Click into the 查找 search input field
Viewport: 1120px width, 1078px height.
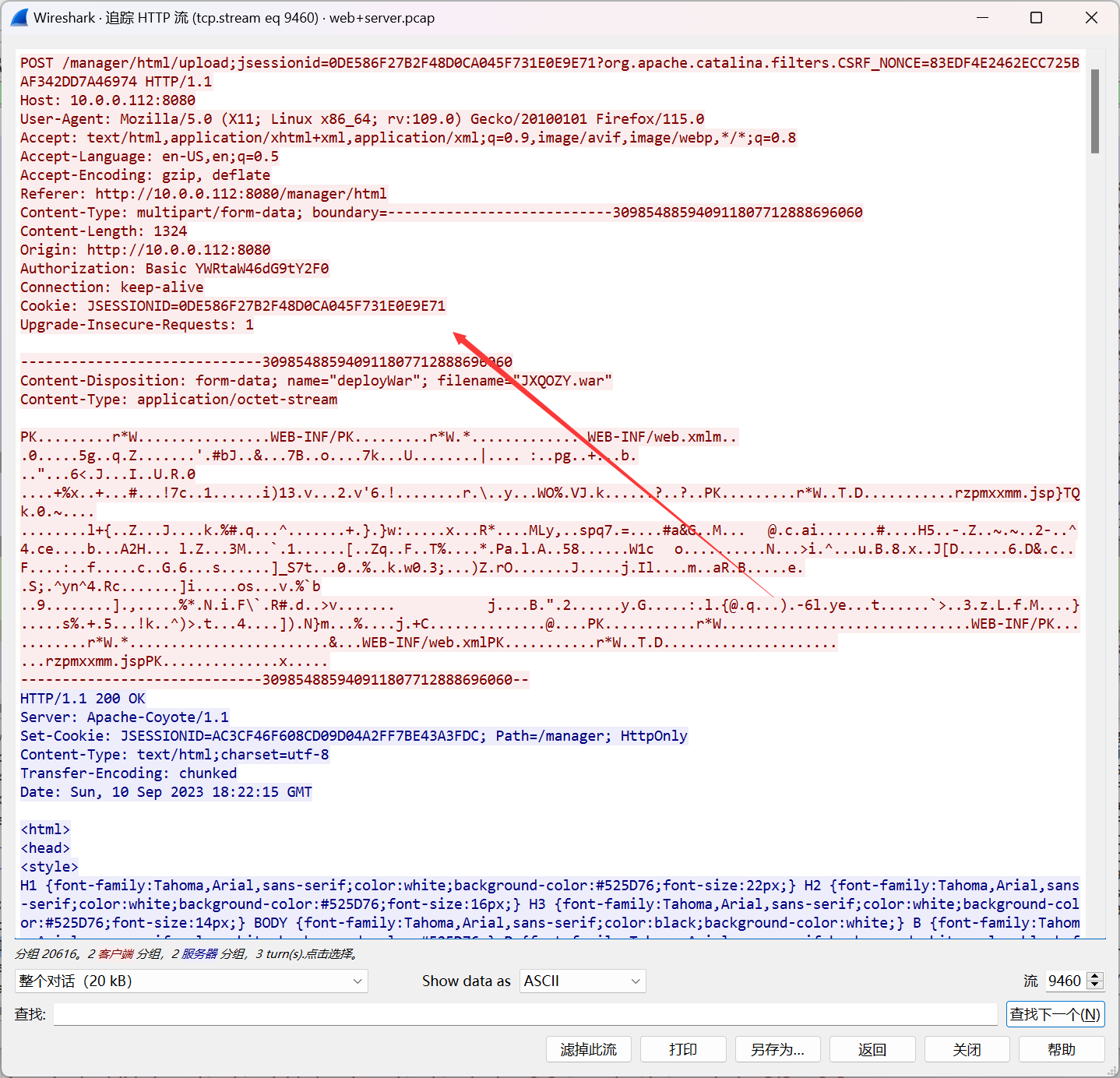coord(525,1014)
